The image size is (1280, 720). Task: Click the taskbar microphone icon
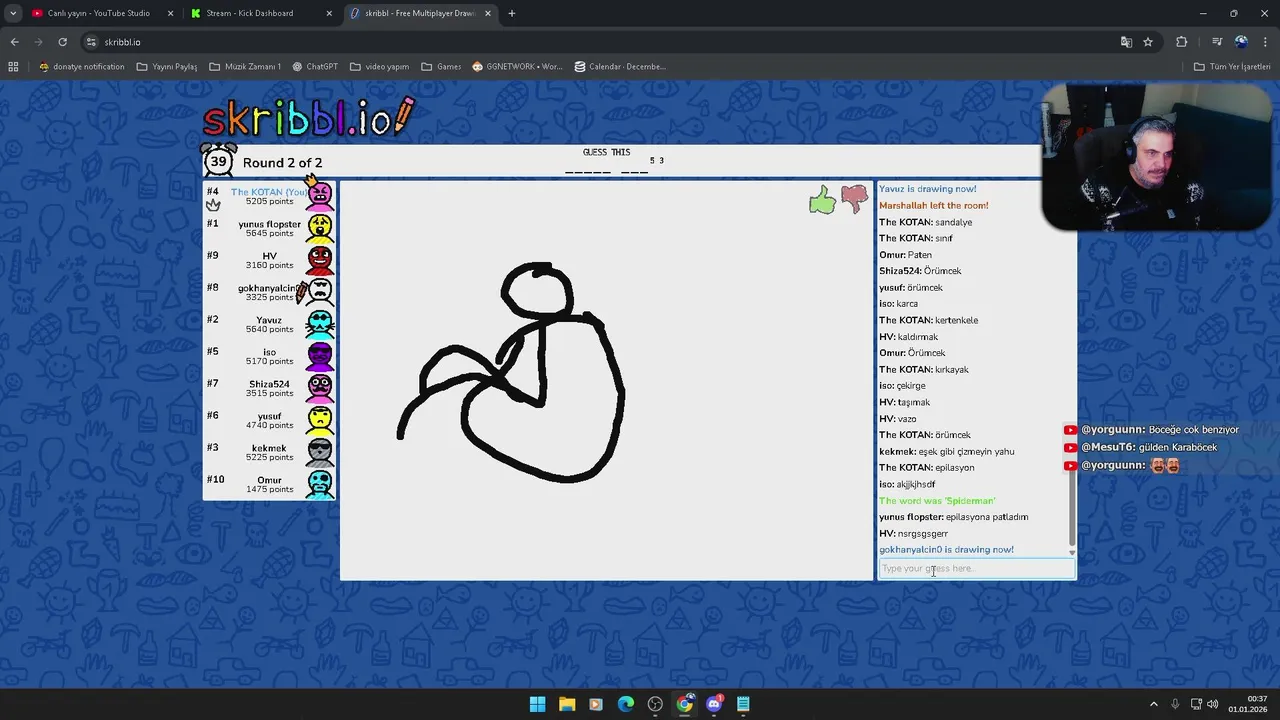(x=1176, y=704)
